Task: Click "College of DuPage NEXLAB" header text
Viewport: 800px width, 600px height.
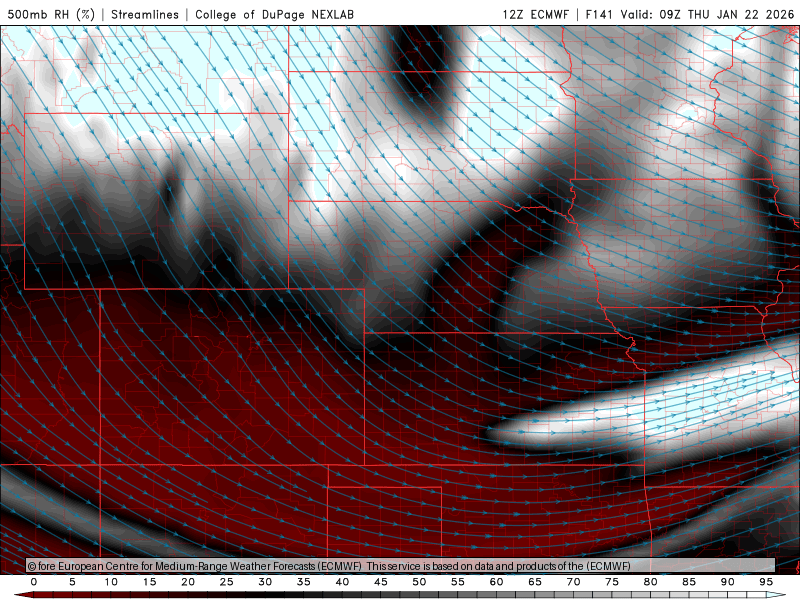Action: click(274, 14)
